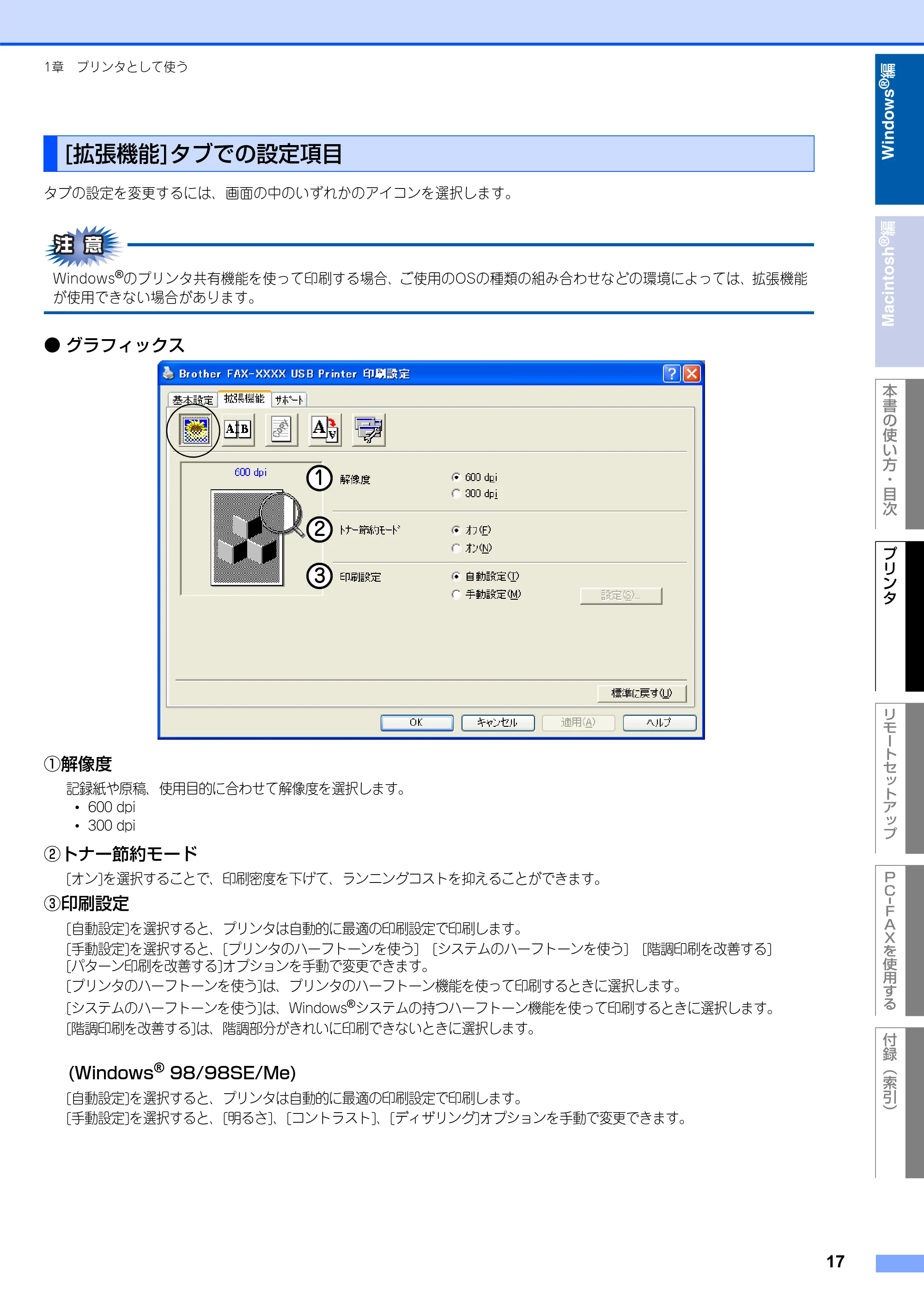Confirm the dialog with OK
The height and width of the screenshot is (1308, 924).
click(416, 722)
